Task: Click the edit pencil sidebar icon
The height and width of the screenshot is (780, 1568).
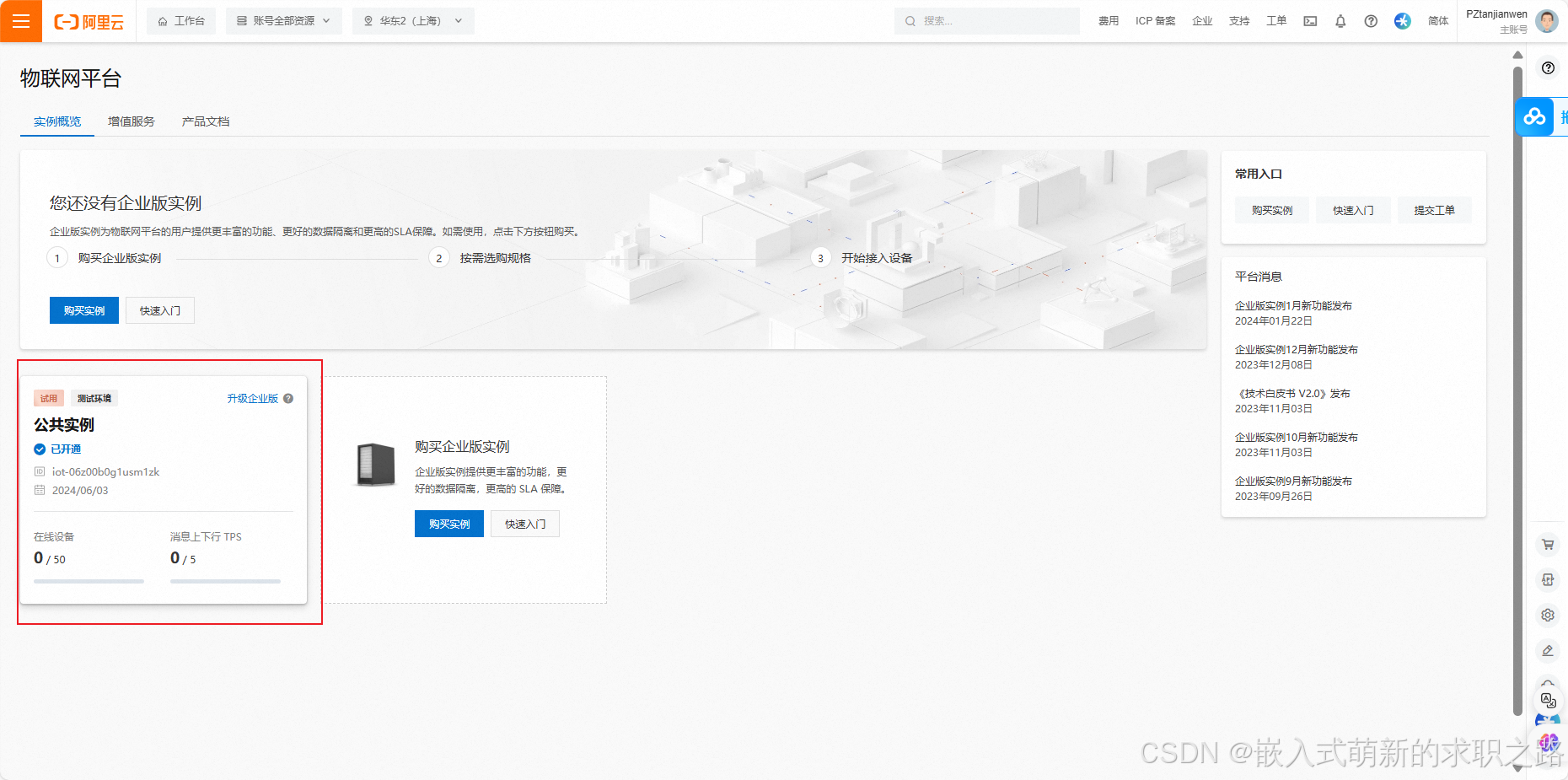Action: 1548,651
